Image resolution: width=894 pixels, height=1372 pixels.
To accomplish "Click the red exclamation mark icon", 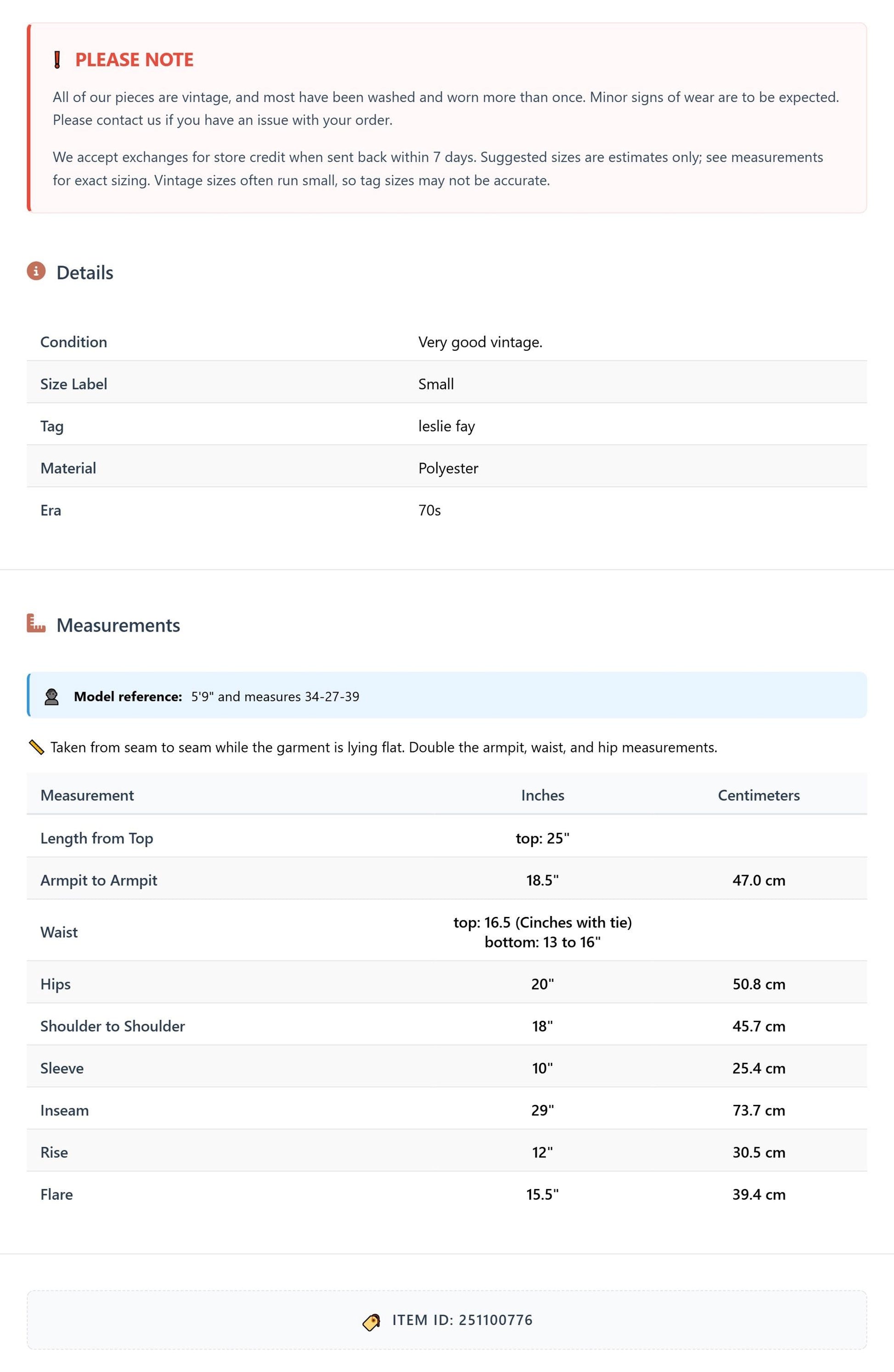I will 57,60.
